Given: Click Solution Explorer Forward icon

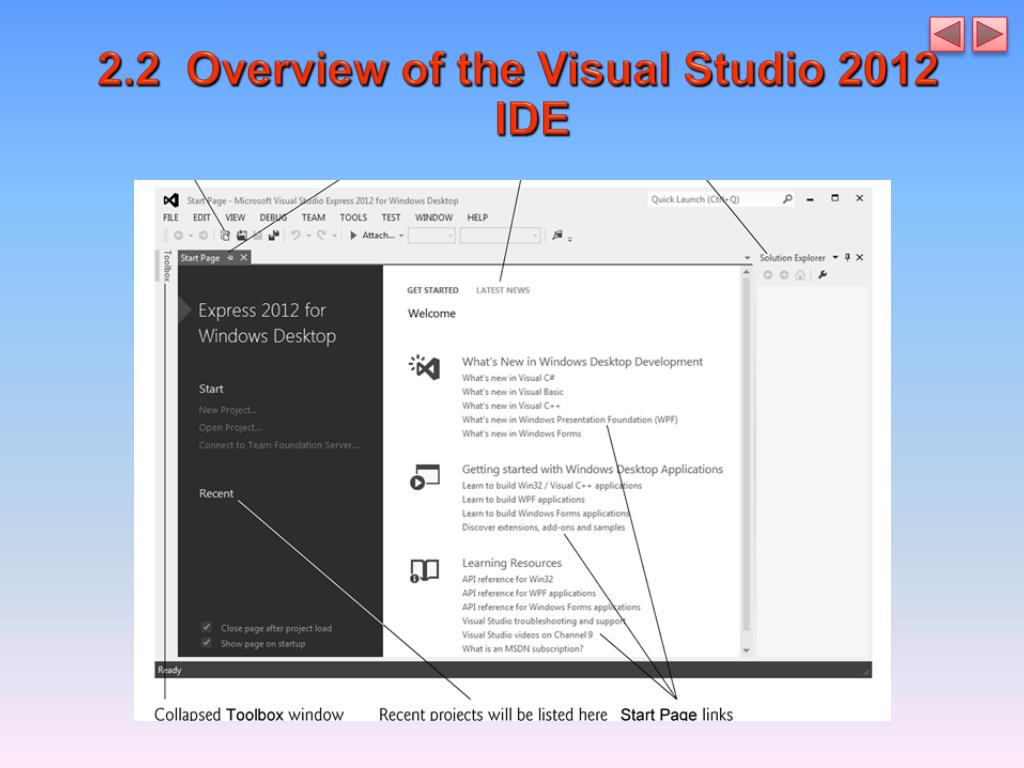Looking at the screenshot, I should click(x=784, y=275).
